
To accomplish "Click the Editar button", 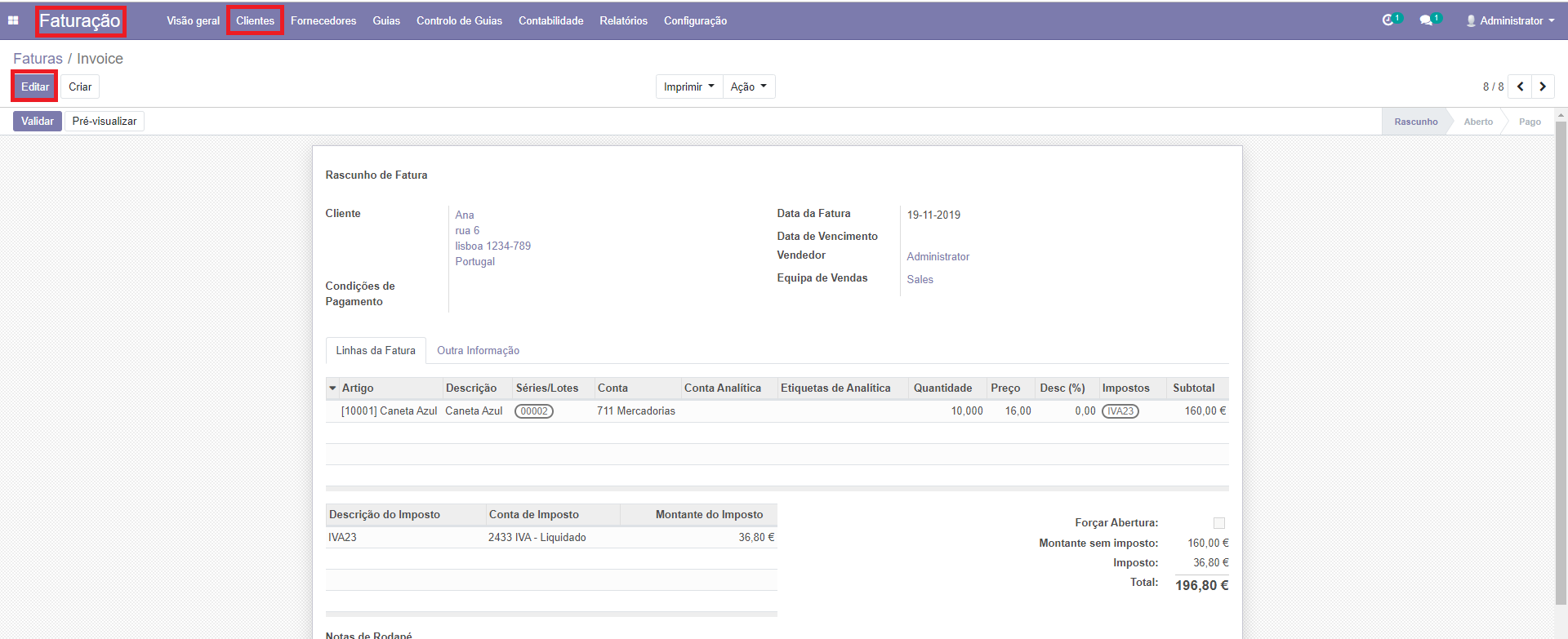I will [35, 87].
